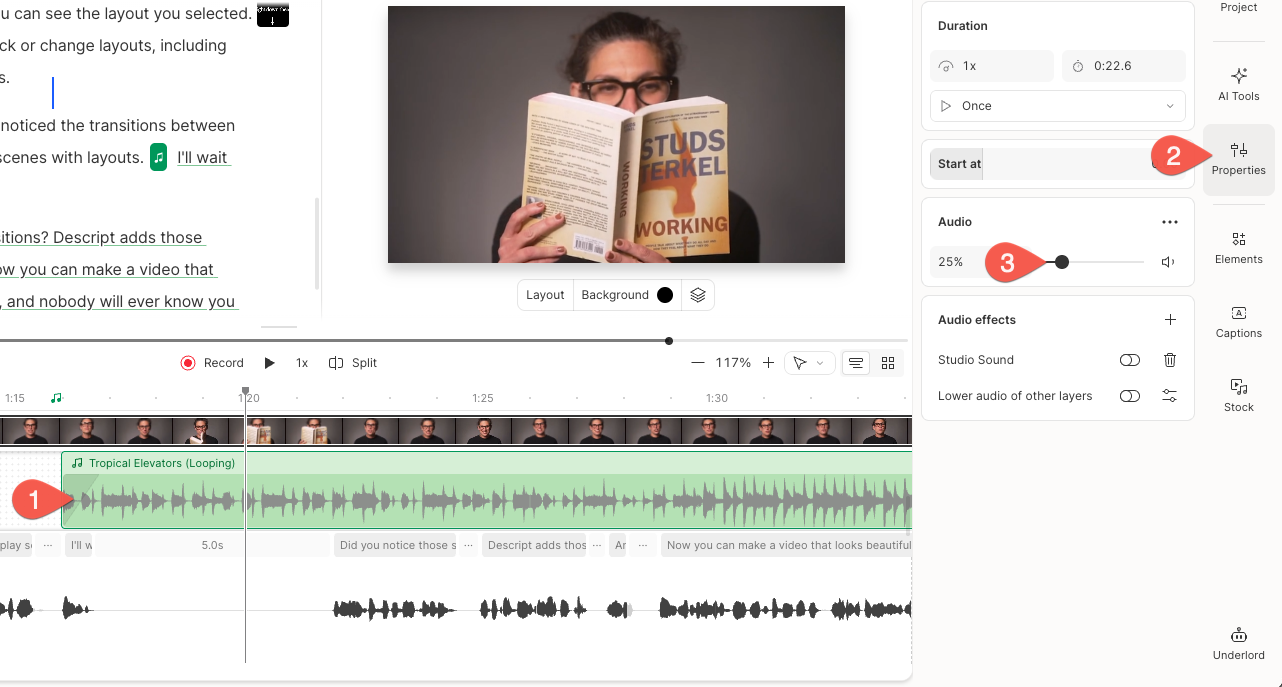
Task: Open the pointer tool dropdown in timeline
Action: pyautogui.click(x=808, y=363)
